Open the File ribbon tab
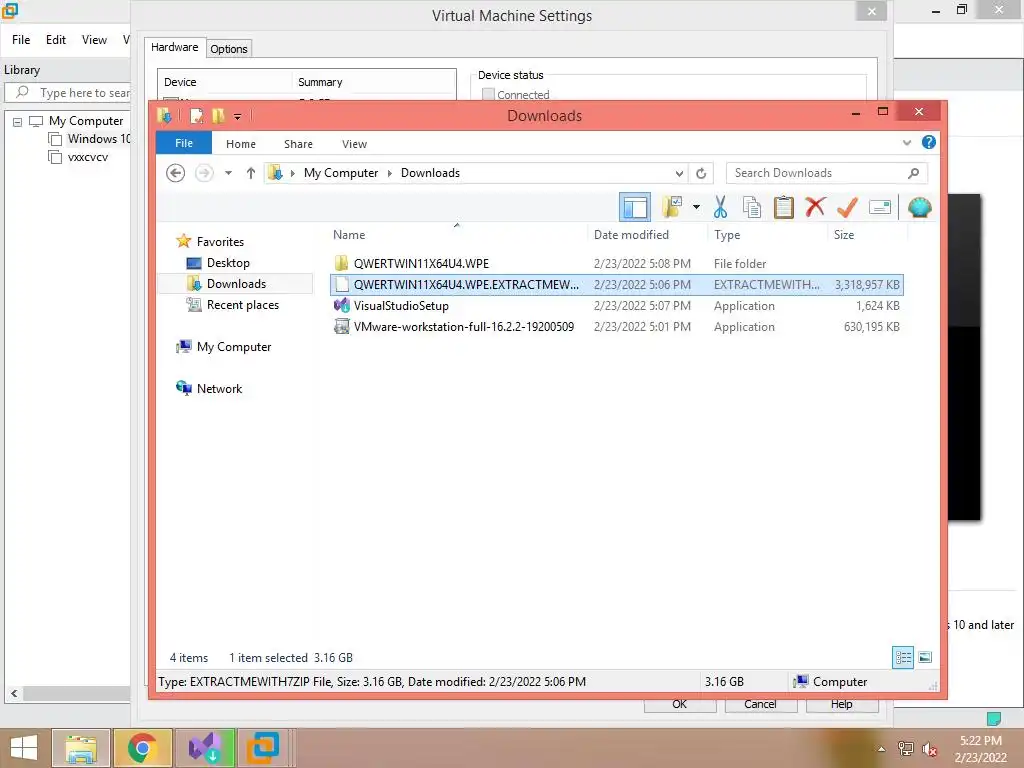Viewport: 1024px width, 768px height. [184, 143]
